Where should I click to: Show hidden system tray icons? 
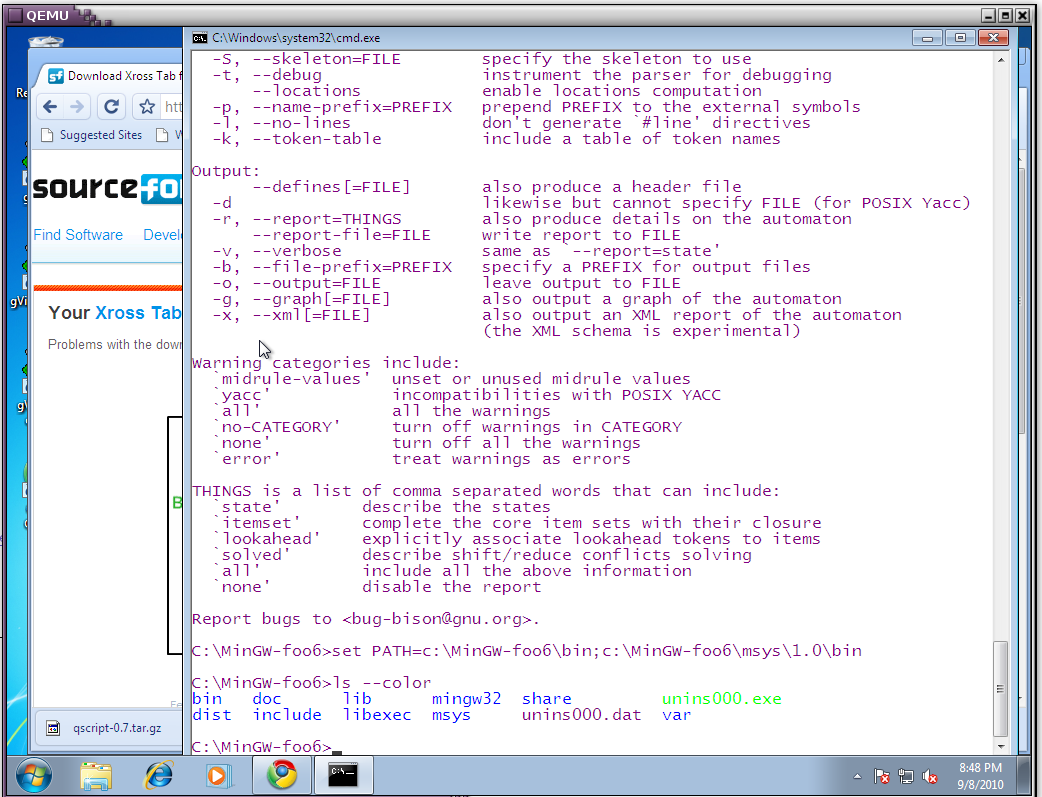coord(858,776)
